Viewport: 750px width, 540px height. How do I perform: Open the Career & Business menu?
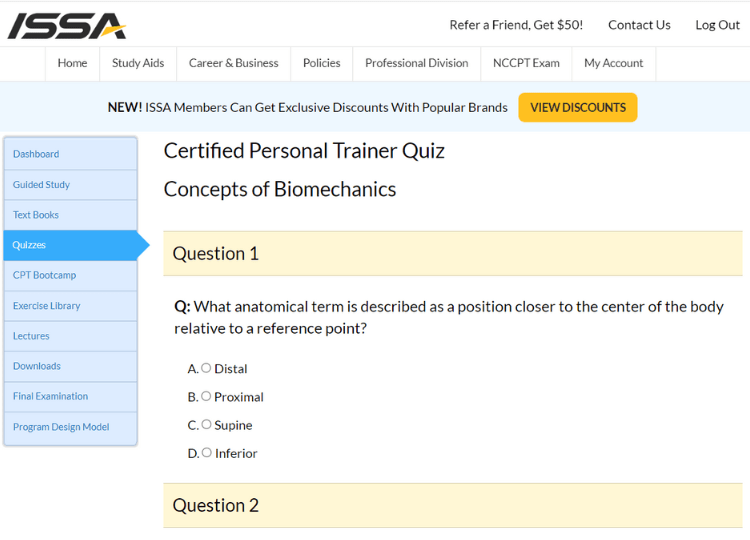point(233,63)
